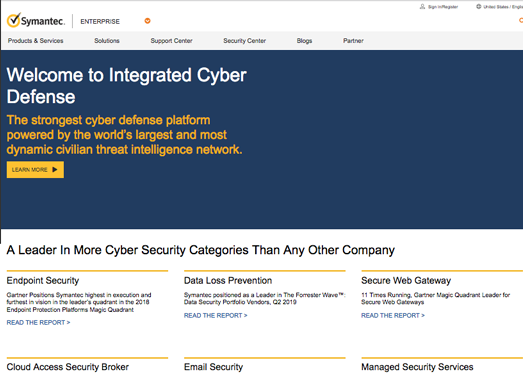The image size is (523, 375).
Task: Click 'A Leader In More Cyber Security Categories' heading
Action: point(200,250)
